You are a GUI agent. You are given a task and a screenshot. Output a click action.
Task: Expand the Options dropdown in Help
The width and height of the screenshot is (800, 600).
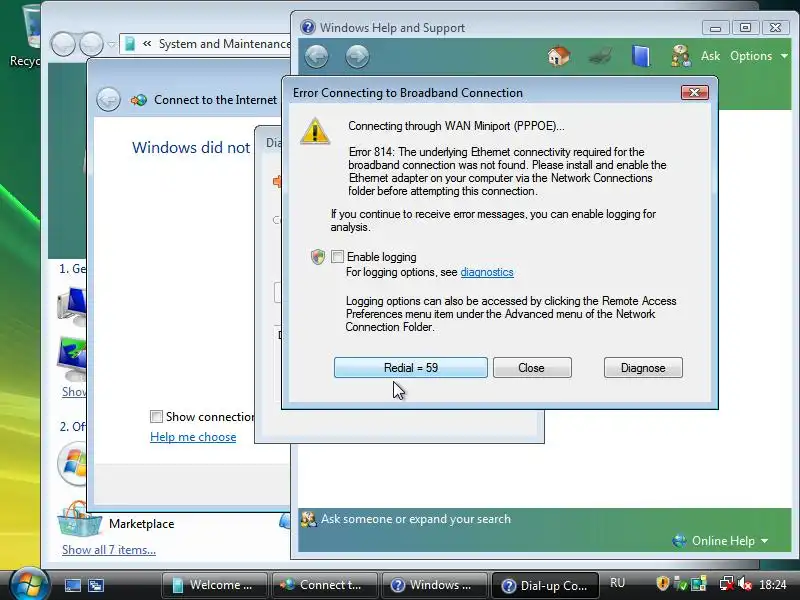[758, 56]
